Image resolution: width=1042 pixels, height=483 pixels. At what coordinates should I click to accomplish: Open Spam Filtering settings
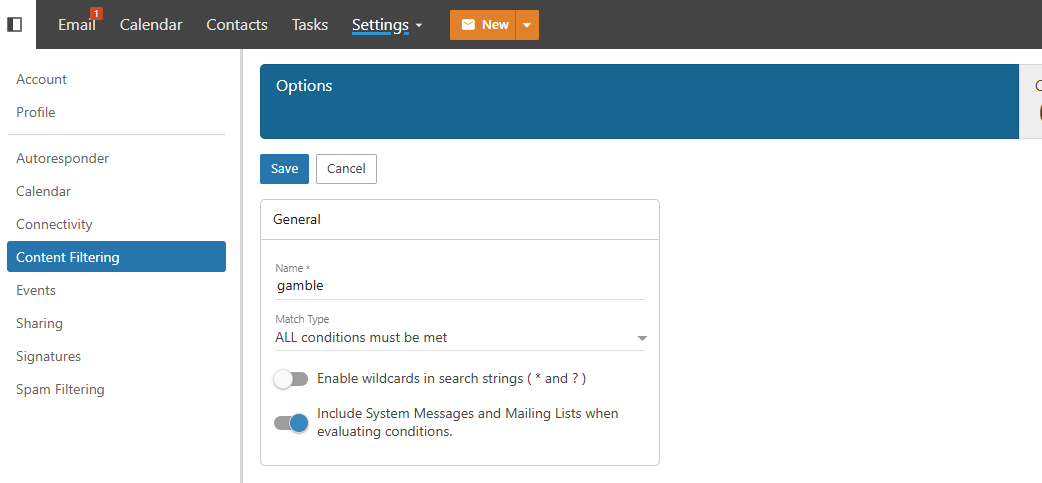pyautogui.click(x=60, y=389)
